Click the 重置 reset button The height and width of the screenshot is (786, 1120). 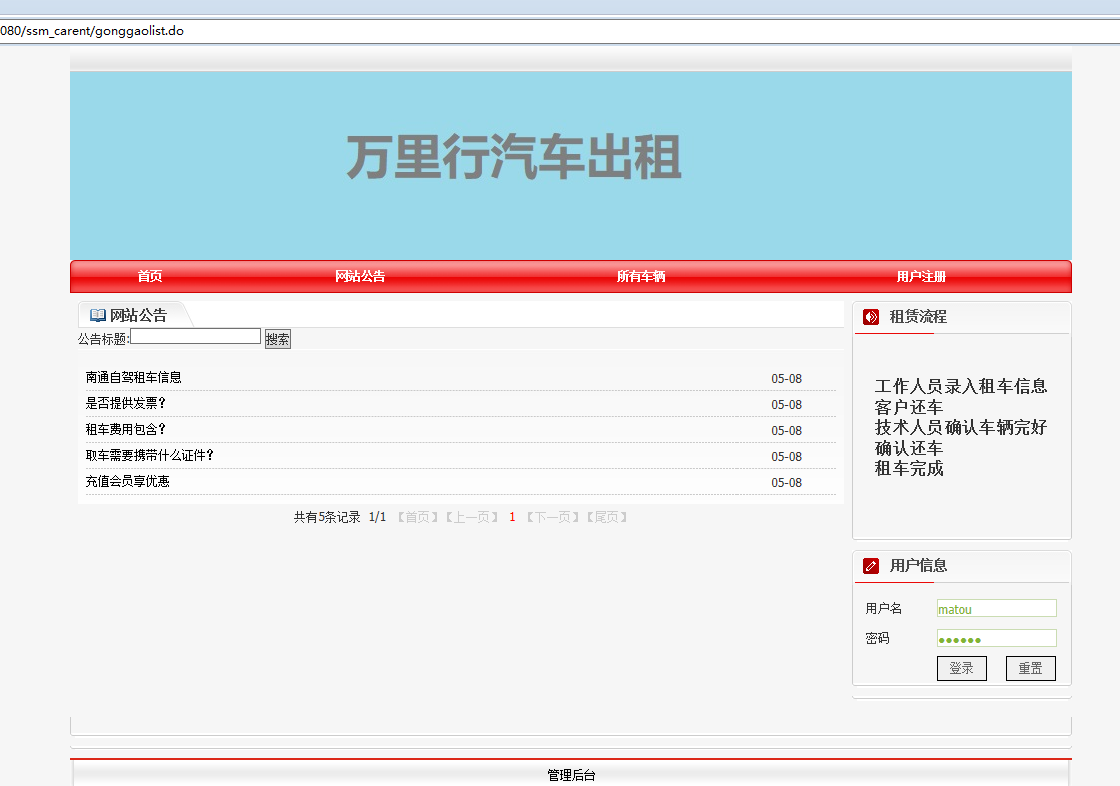tap(1030, 668)
